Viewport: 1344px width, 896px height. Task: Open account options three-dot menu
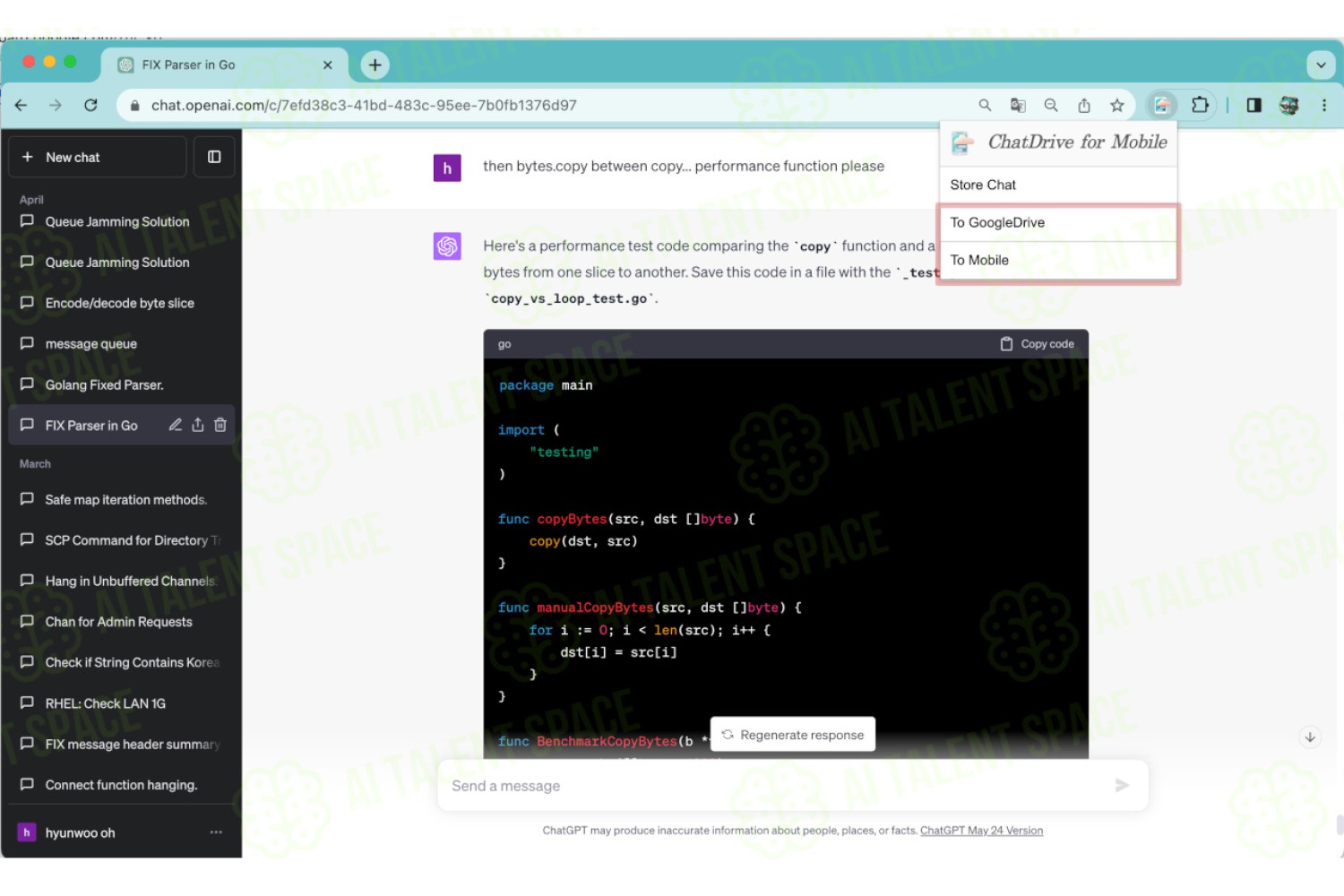[x=216, y=832]
